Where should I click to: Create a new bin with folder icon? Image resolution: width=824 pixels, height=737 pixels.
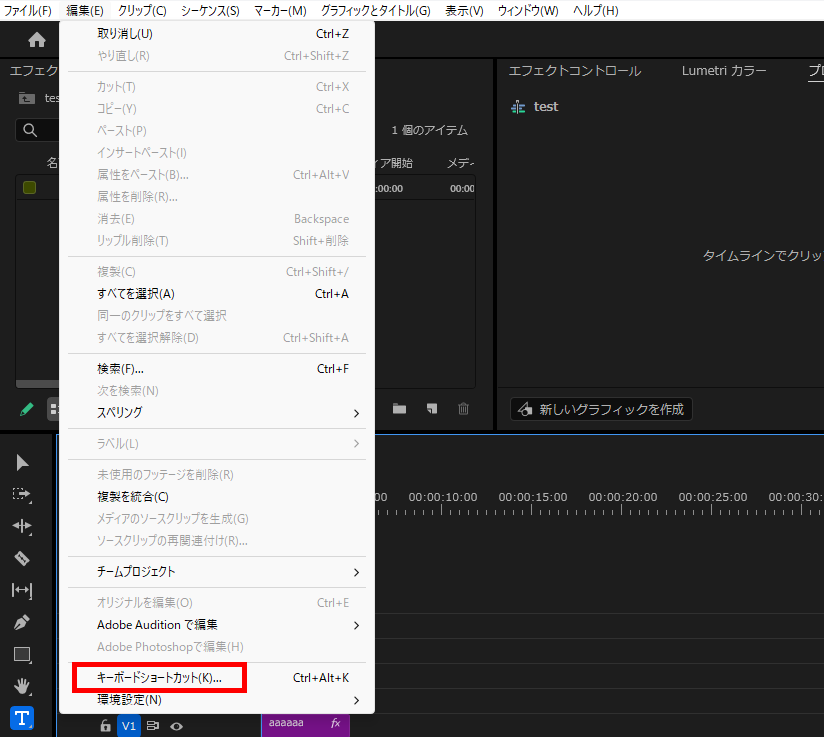399,408
